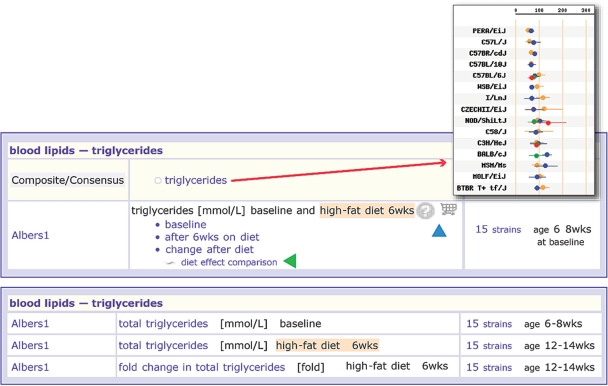Click the upper 'blood lipids — triglycerides' heading
Viewport: 608px width, 386px height.
(x=86, y=151)
